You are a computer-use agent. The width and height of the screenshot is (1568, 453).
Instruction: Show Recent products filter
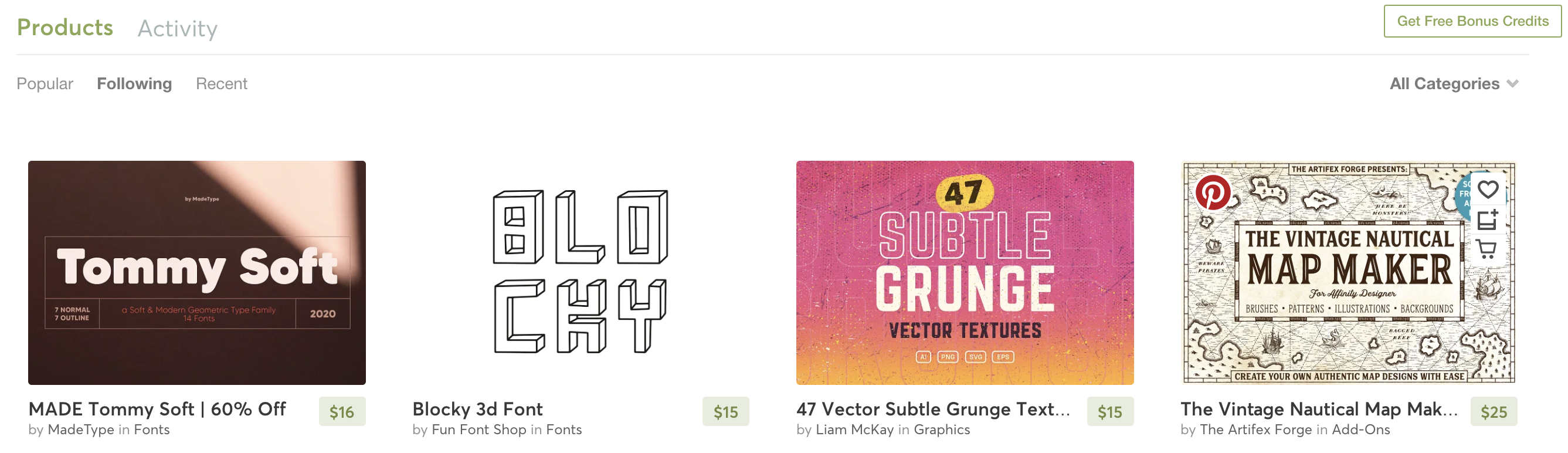tap(222, 83)
